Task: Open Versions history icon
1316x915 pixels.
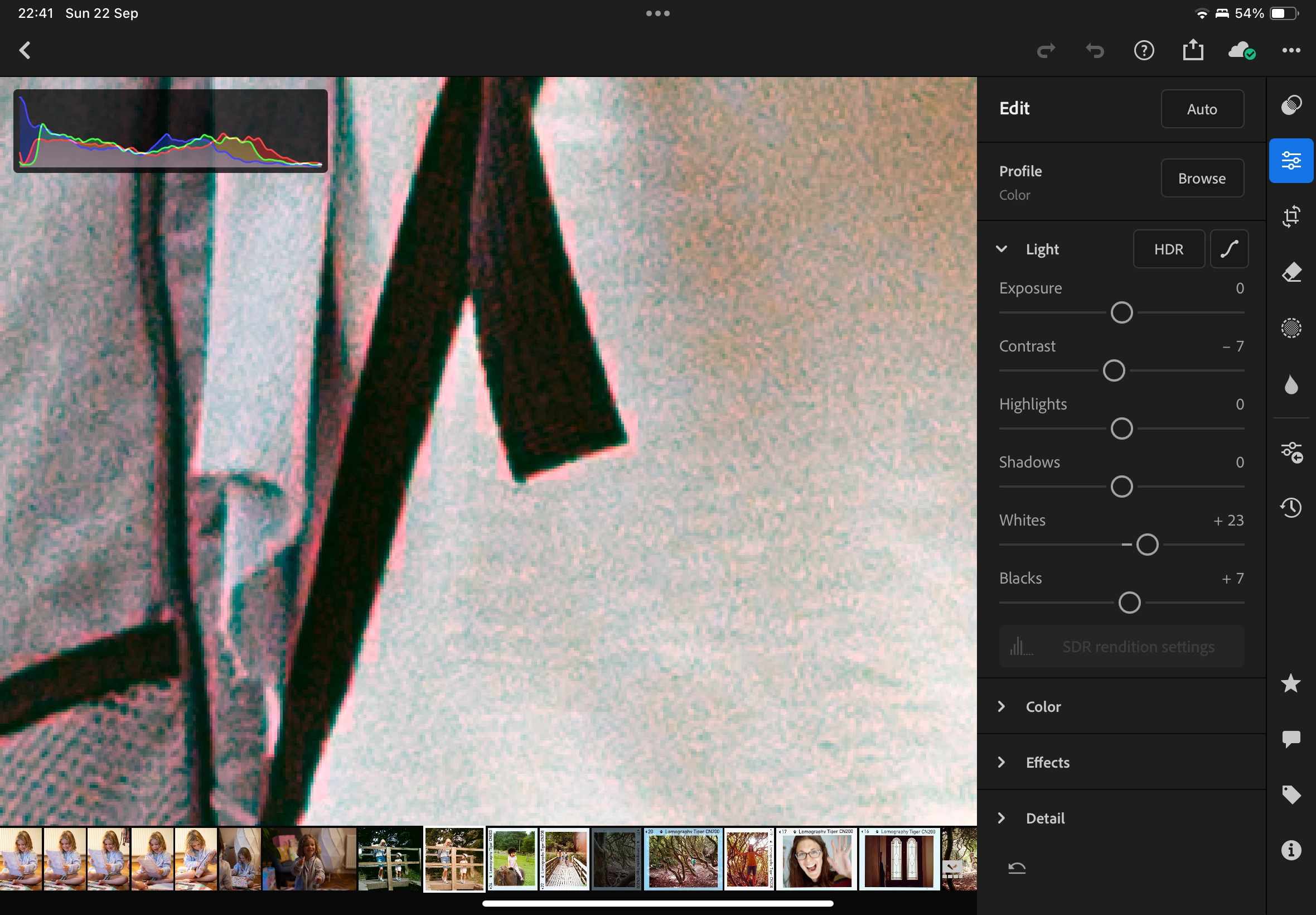Action: click(x=1291, y=507)
